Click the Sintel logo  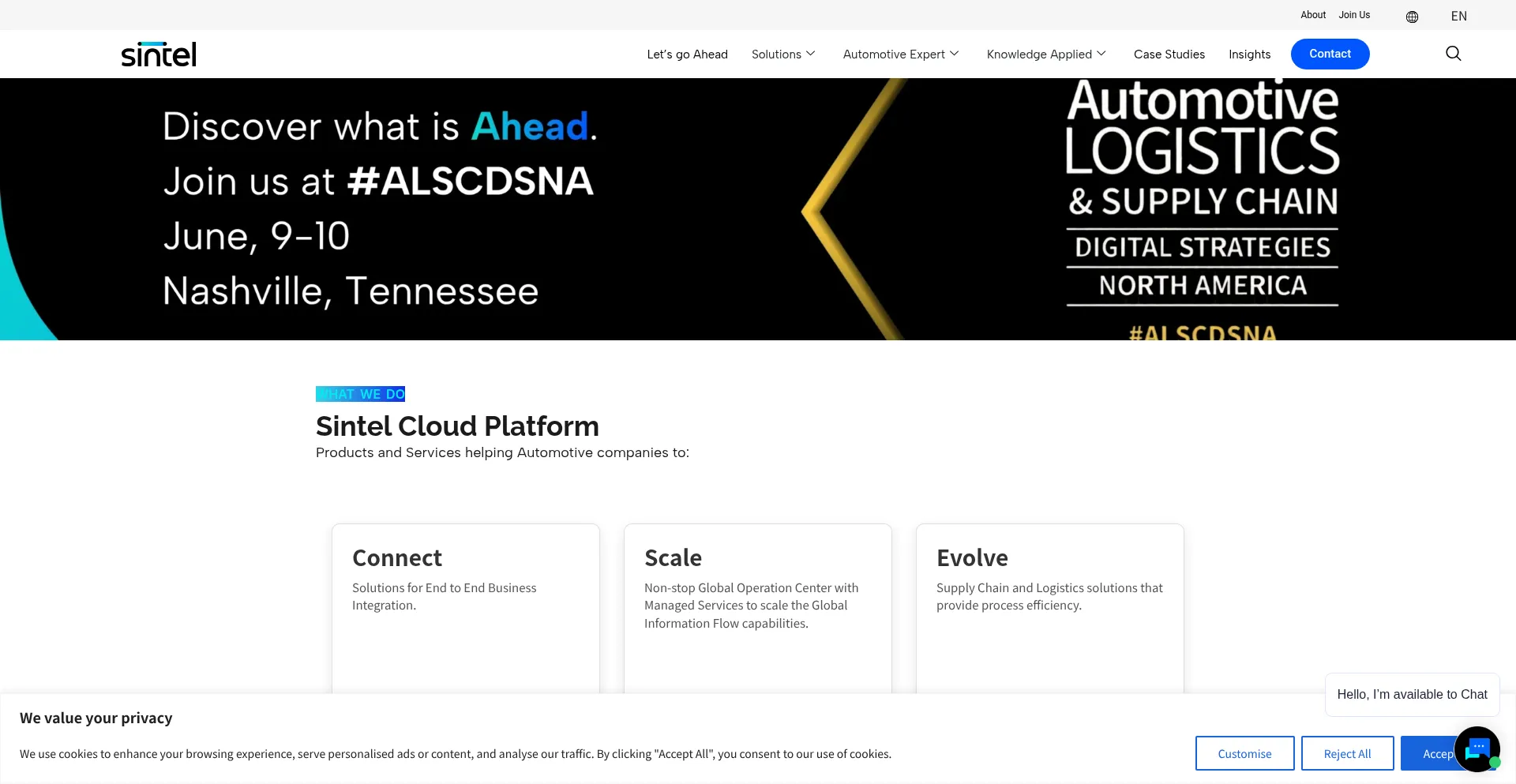[x=159, y=54]
